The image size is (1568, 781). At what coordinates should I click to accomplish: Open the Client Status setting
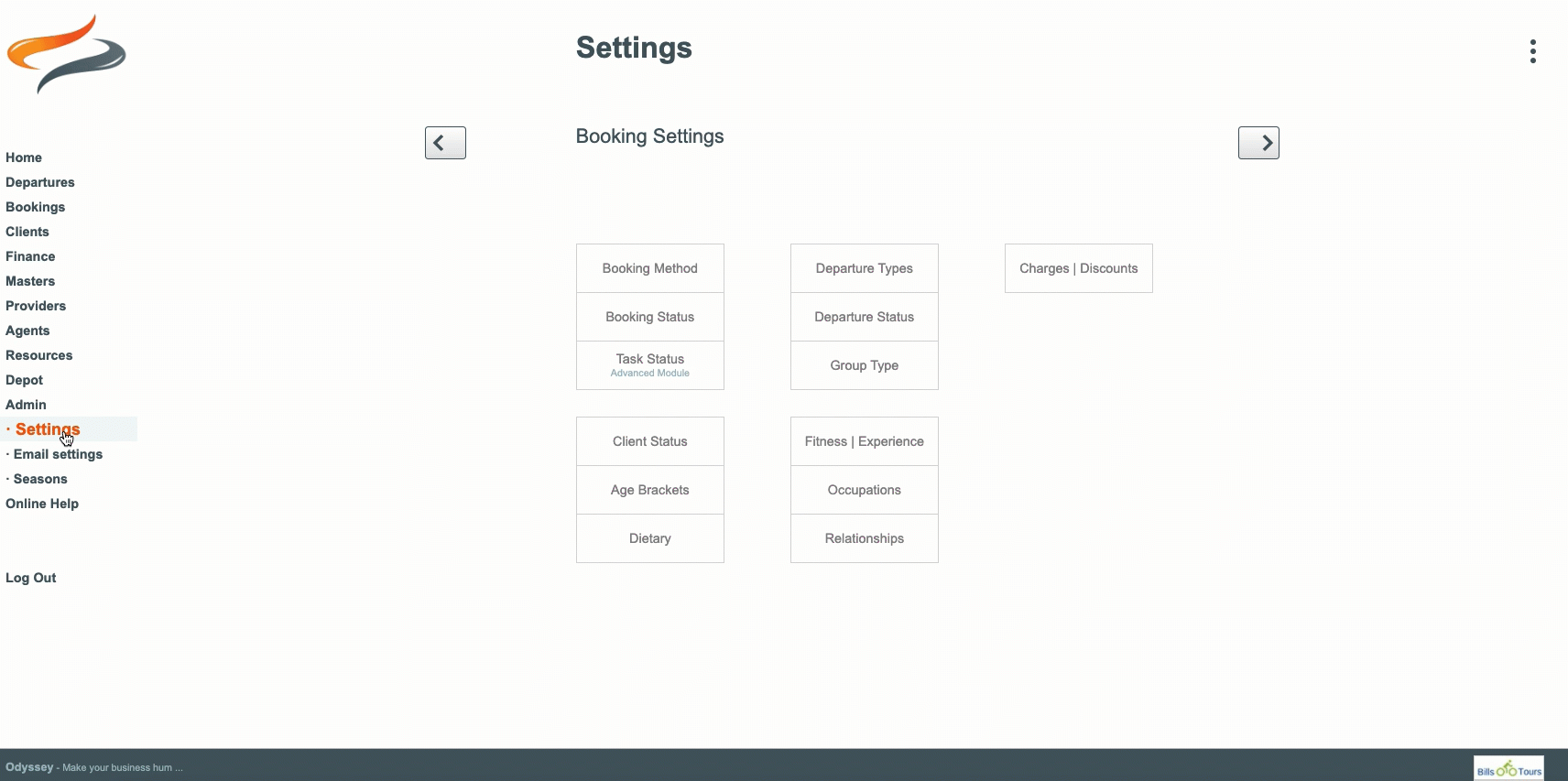[650, 441]
